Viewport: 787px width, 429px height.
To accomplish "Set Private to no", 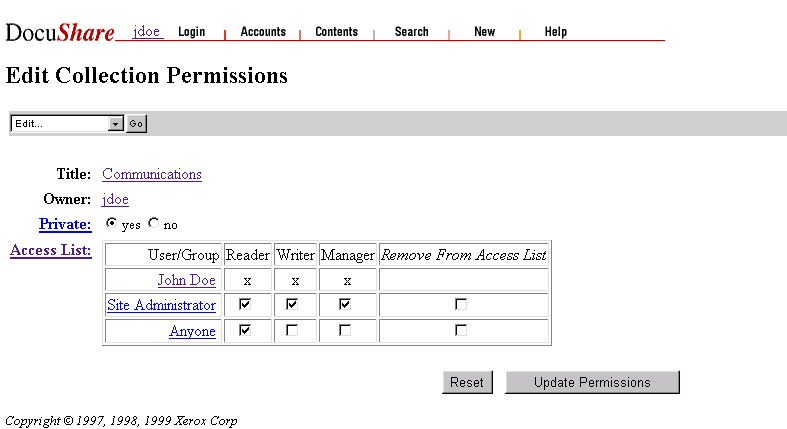I will pyautogui.click(x=153, y=224).
